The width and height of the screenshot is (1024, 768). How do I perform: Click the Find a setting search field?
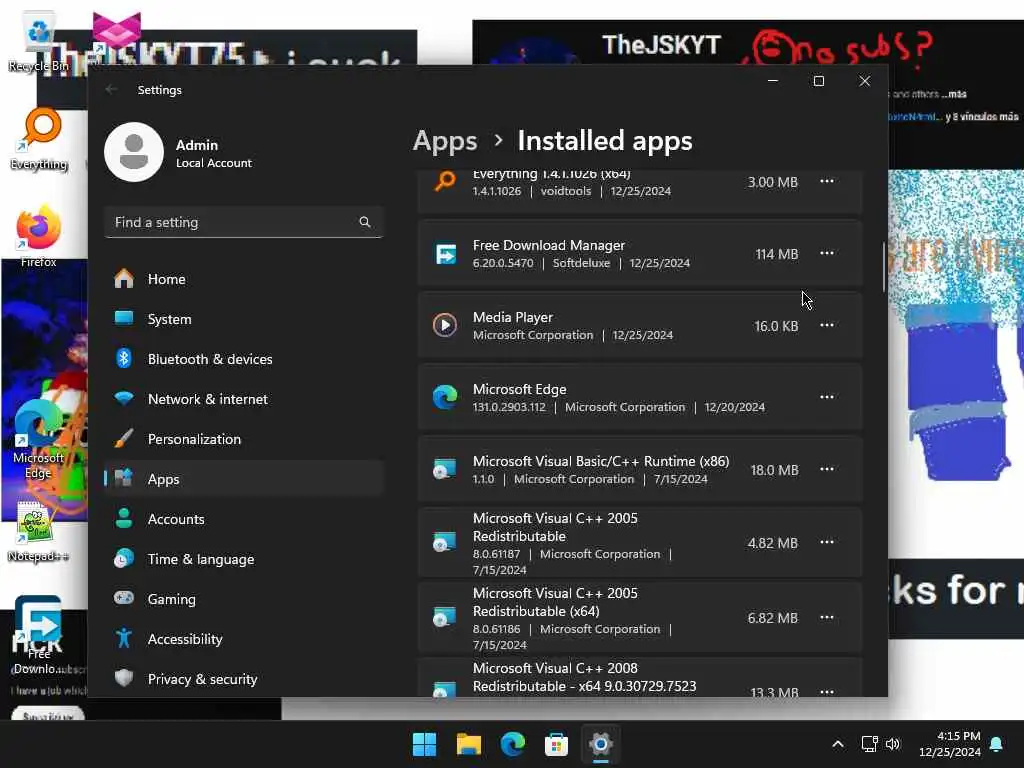tap(243, 222)
